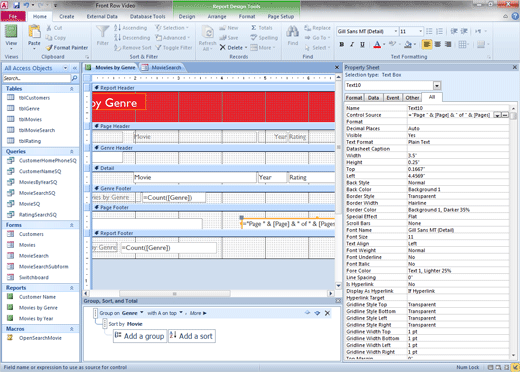This screenshot has width=520, height=372.
Task: Open Group on Genre field dropdown
Action: [x=142, y=313]
